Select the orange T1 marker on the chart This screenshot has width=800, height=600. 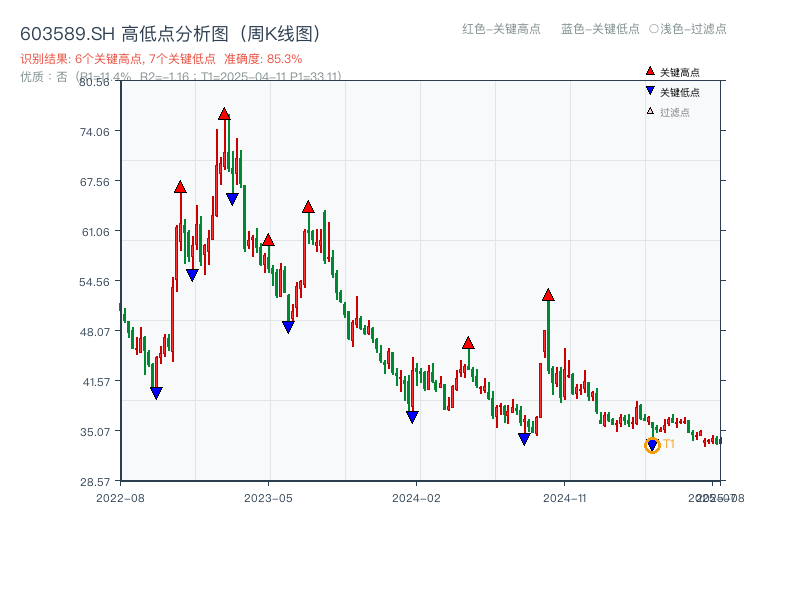click(x=651, y=444)
